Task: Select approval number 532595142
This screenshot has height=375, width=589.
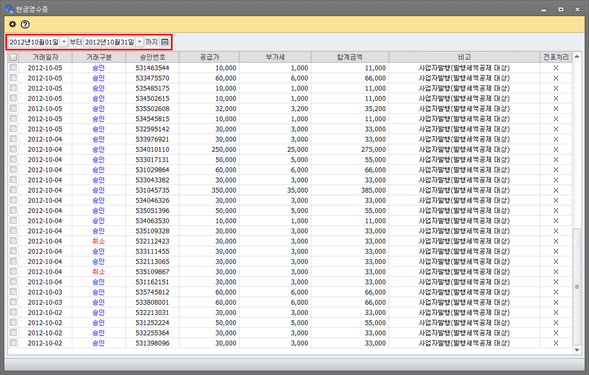Action: click(x=152, y=129)
